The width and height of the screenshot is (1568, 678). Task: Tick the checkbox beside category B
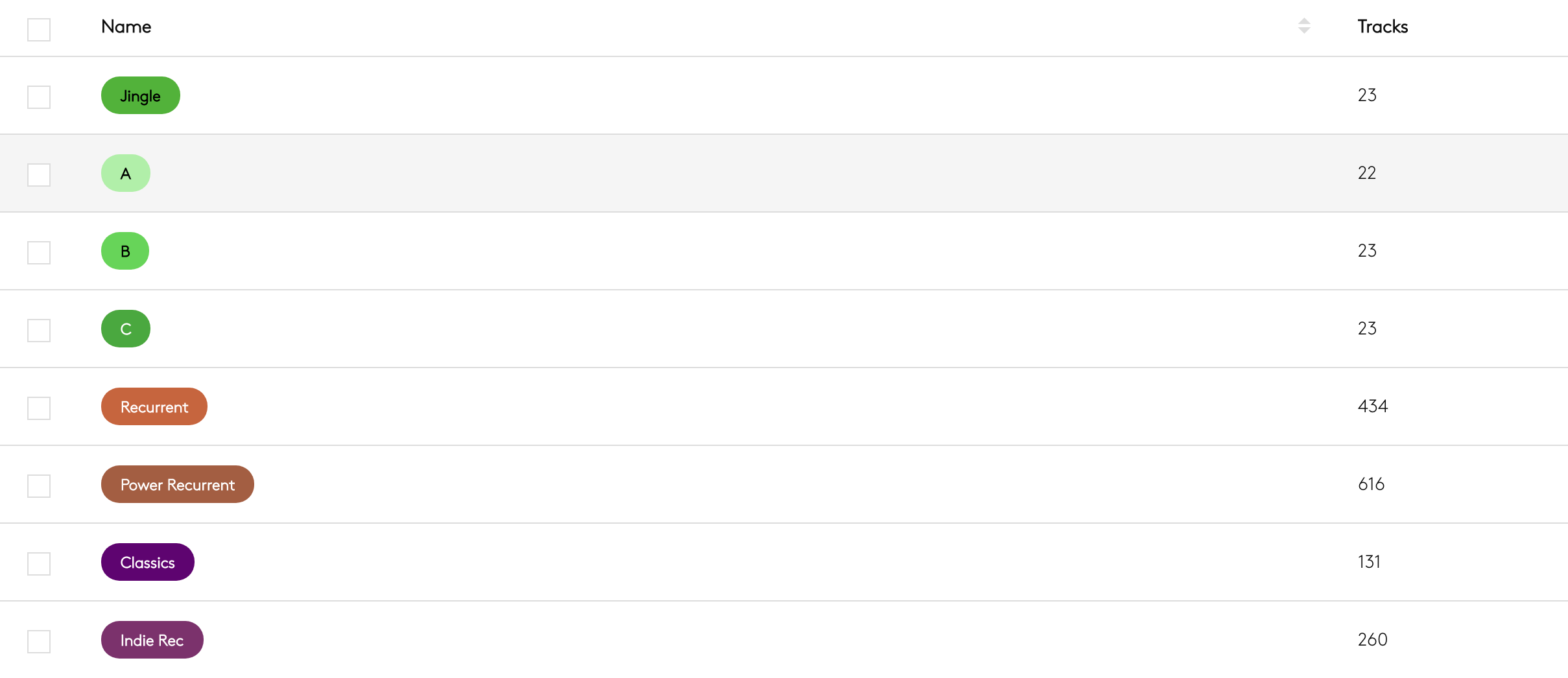coord(39,253)
